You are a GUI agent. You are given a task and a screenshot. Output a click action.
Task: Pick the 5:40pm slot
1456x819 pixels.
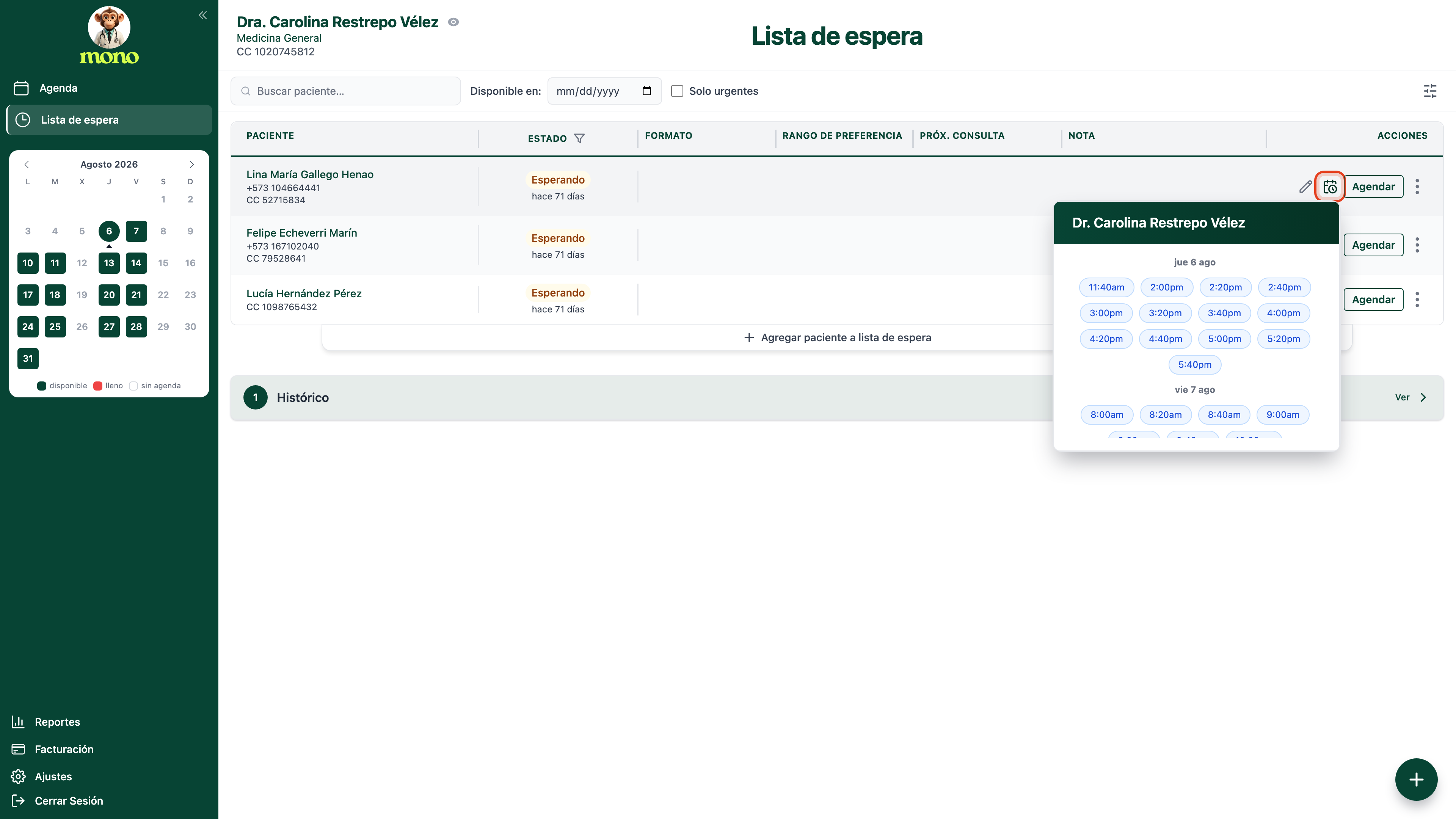1194,364
